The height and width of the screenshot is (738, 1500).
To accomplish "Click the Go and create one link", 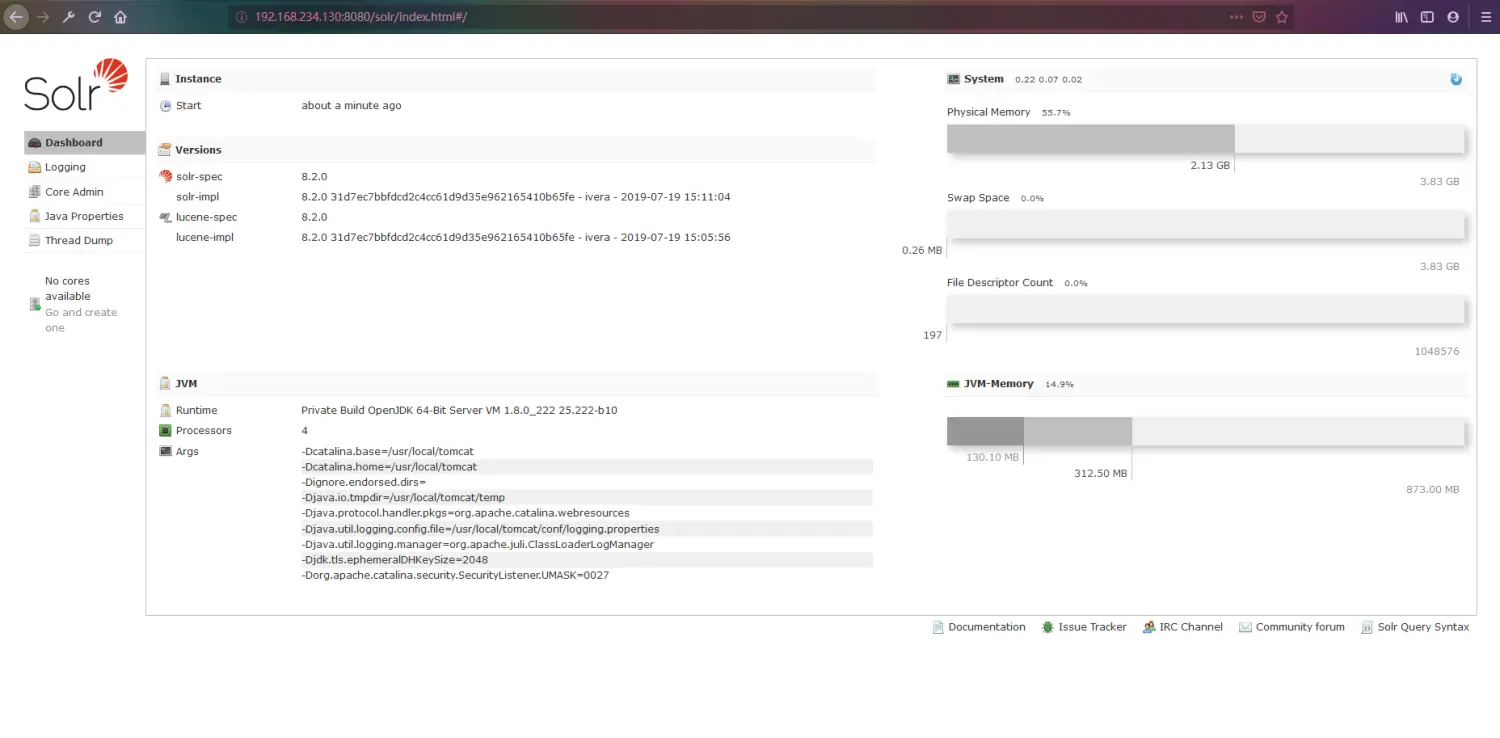I will [x=81, y=312].
